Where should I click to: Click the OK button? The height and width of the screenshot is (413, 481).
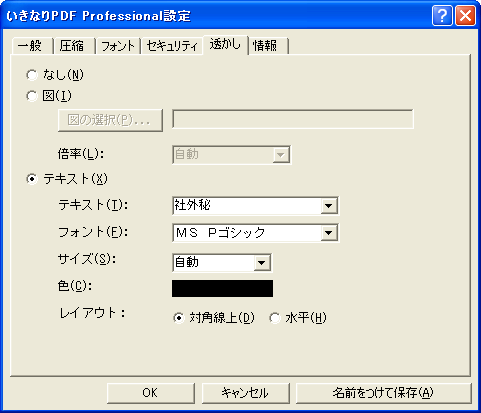click(151, 393)
